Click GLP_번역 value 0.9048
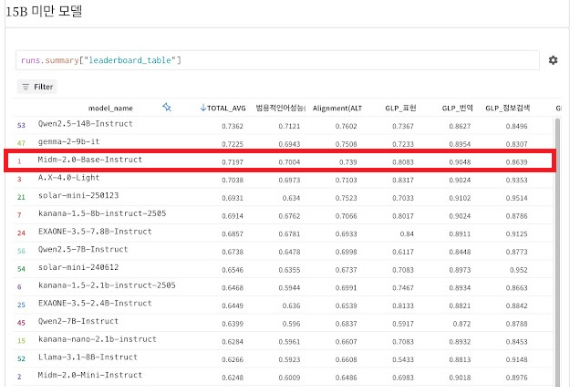 (460, 162)
